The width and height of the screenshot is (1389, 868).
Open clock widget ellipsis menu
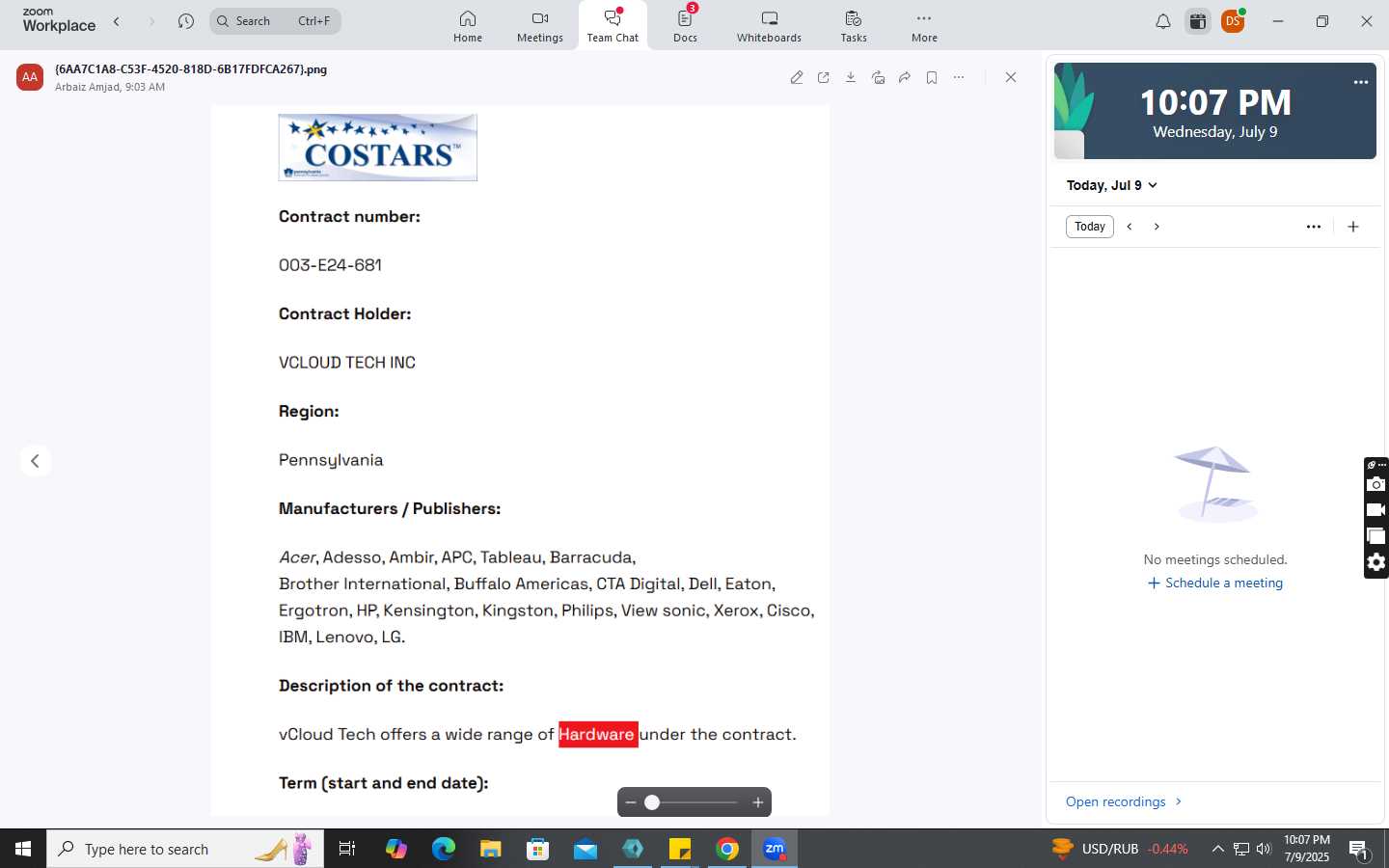pyautogui.click(x=1361, y=82)
